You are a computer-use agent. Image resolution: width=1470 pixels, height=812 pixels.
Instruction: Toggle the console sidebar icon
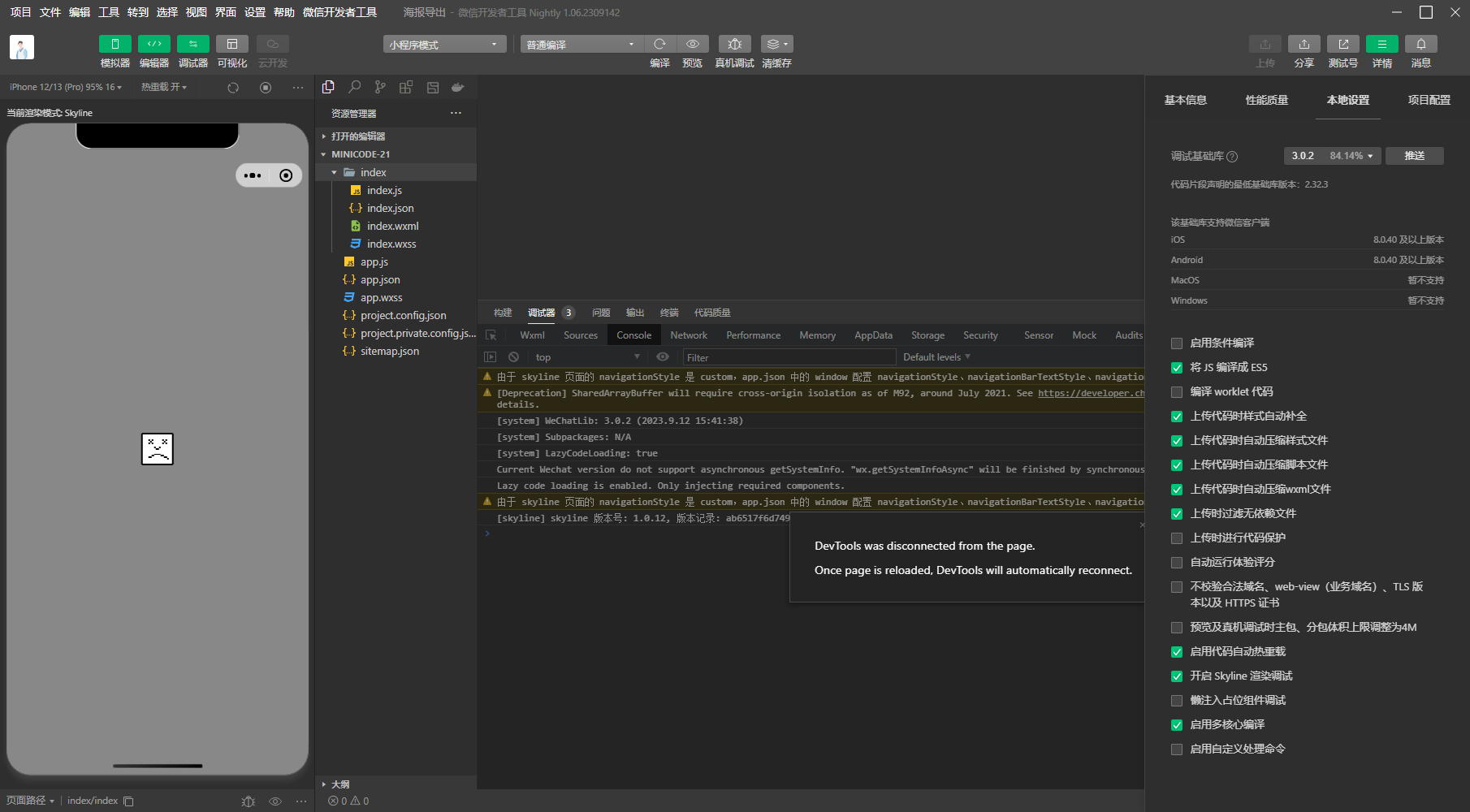pyautogui.click(x=490, y=357)
